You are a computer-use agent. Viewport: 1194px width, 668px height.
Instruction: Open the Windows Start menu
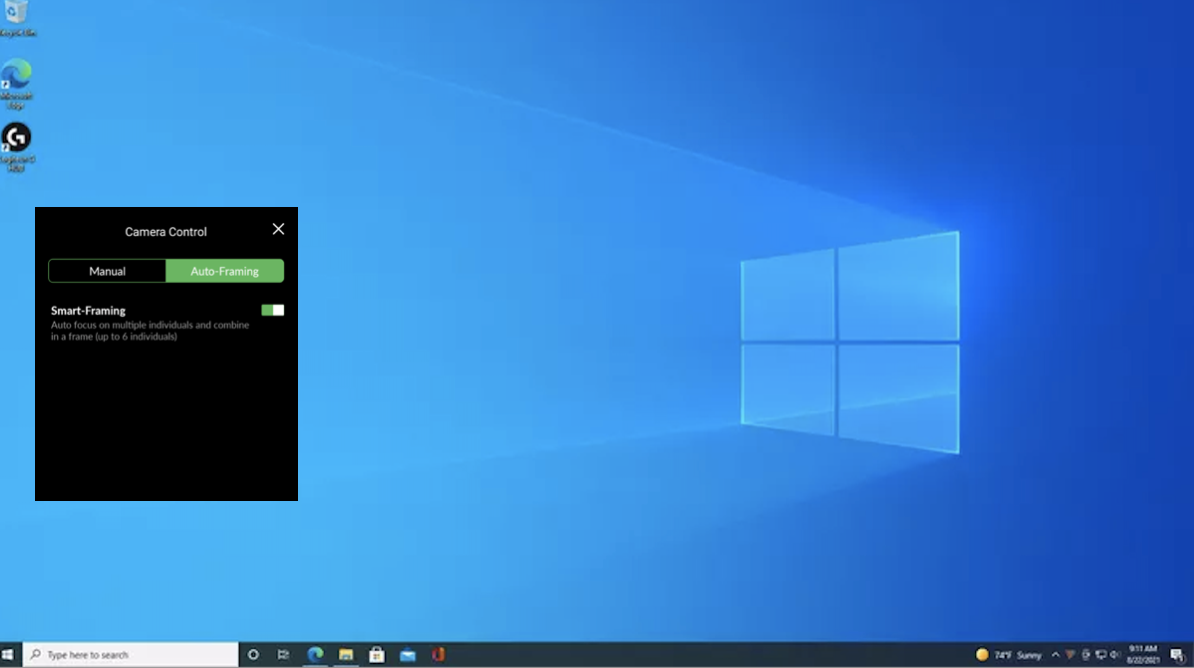[8, 654]
